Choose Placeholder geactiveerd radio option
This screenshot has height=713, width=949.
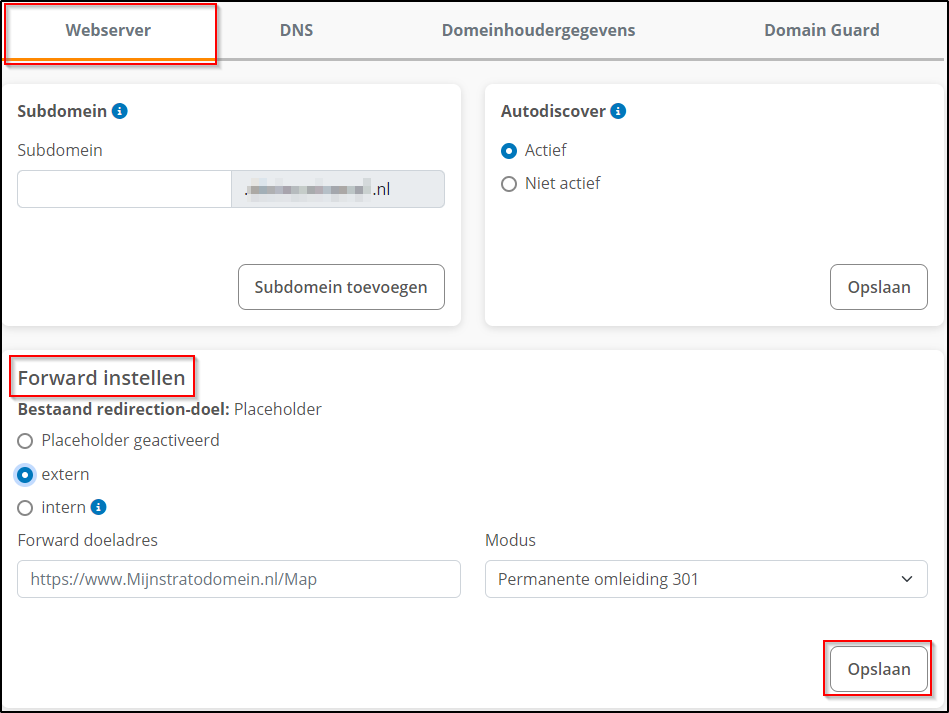[26, 440]
